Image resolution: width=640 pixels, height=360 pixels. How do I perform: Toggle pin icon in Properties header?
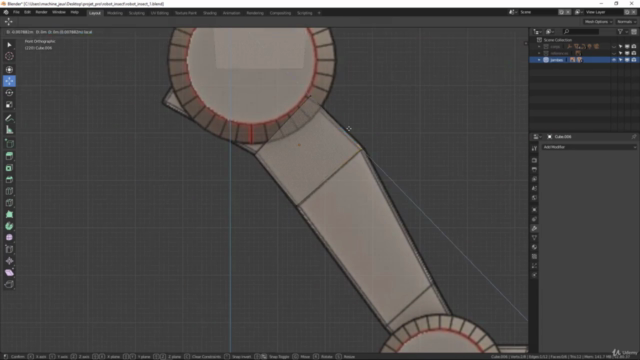(633, 137)
